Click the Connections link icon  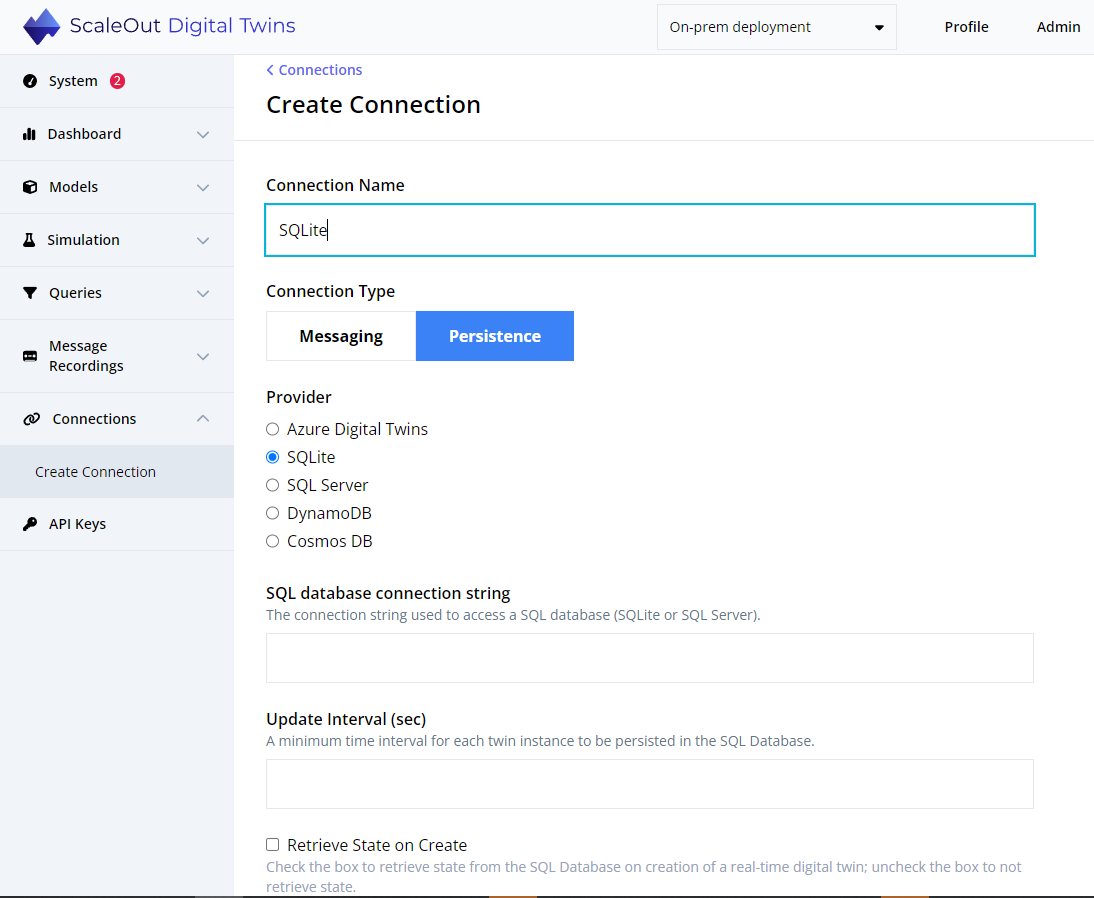(x=31, y=419)
